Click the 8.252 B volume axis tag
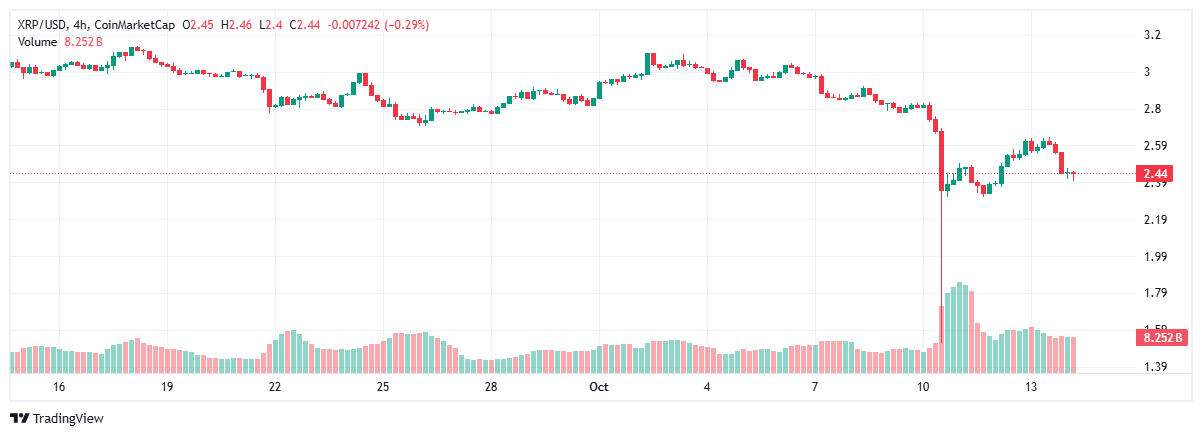Screen dimensions: 1202x436 [x=1162, y=338]
